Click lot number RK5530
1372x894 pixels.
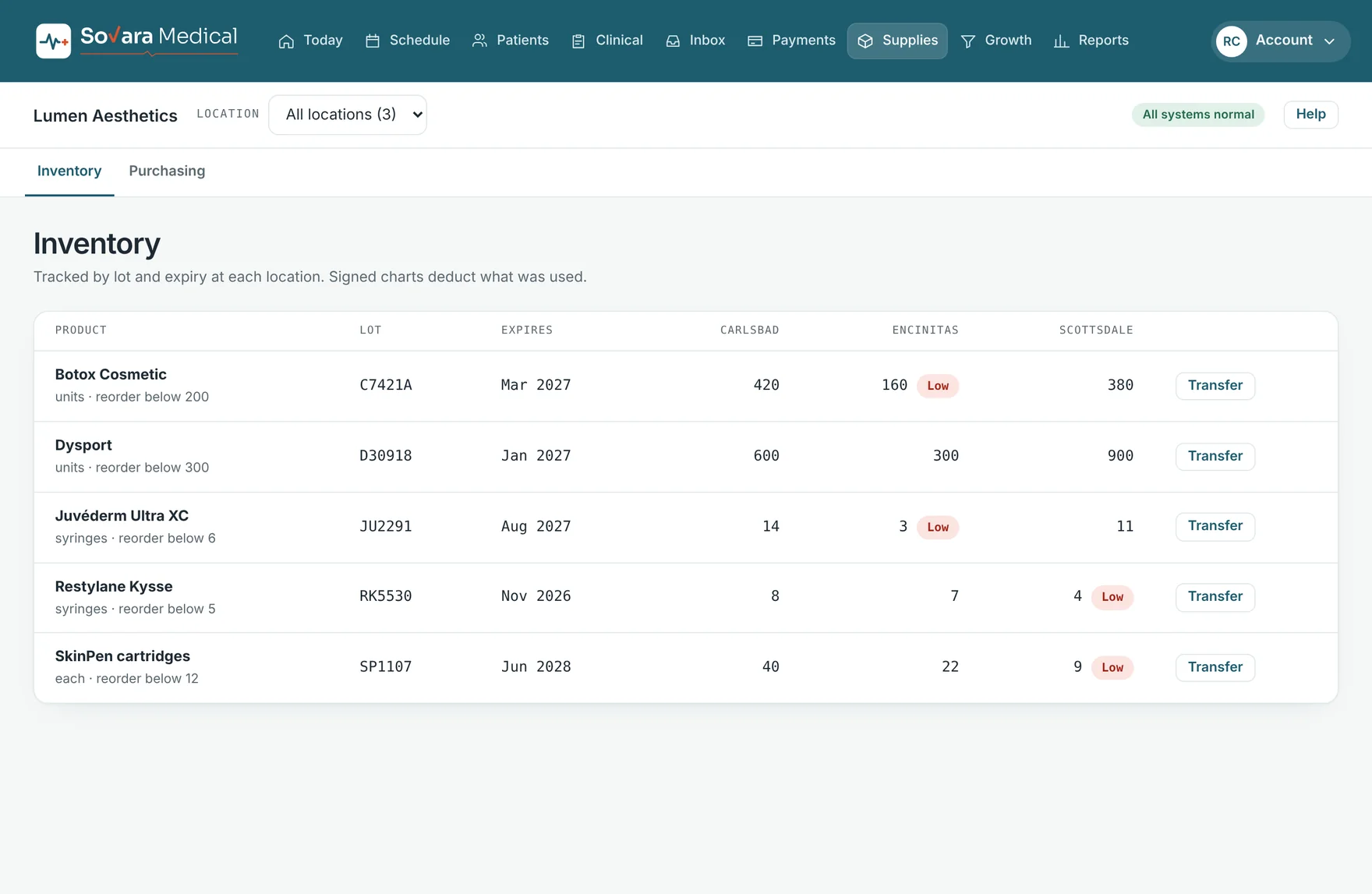click(386, 596)
